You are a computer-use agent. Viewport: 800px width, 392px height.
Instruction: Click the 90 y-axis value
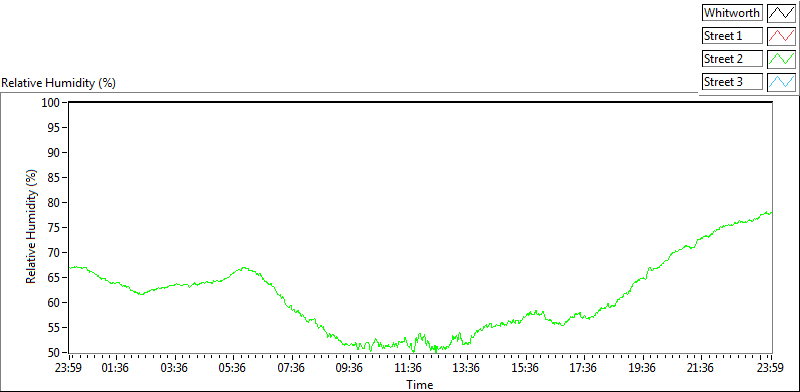54,153
